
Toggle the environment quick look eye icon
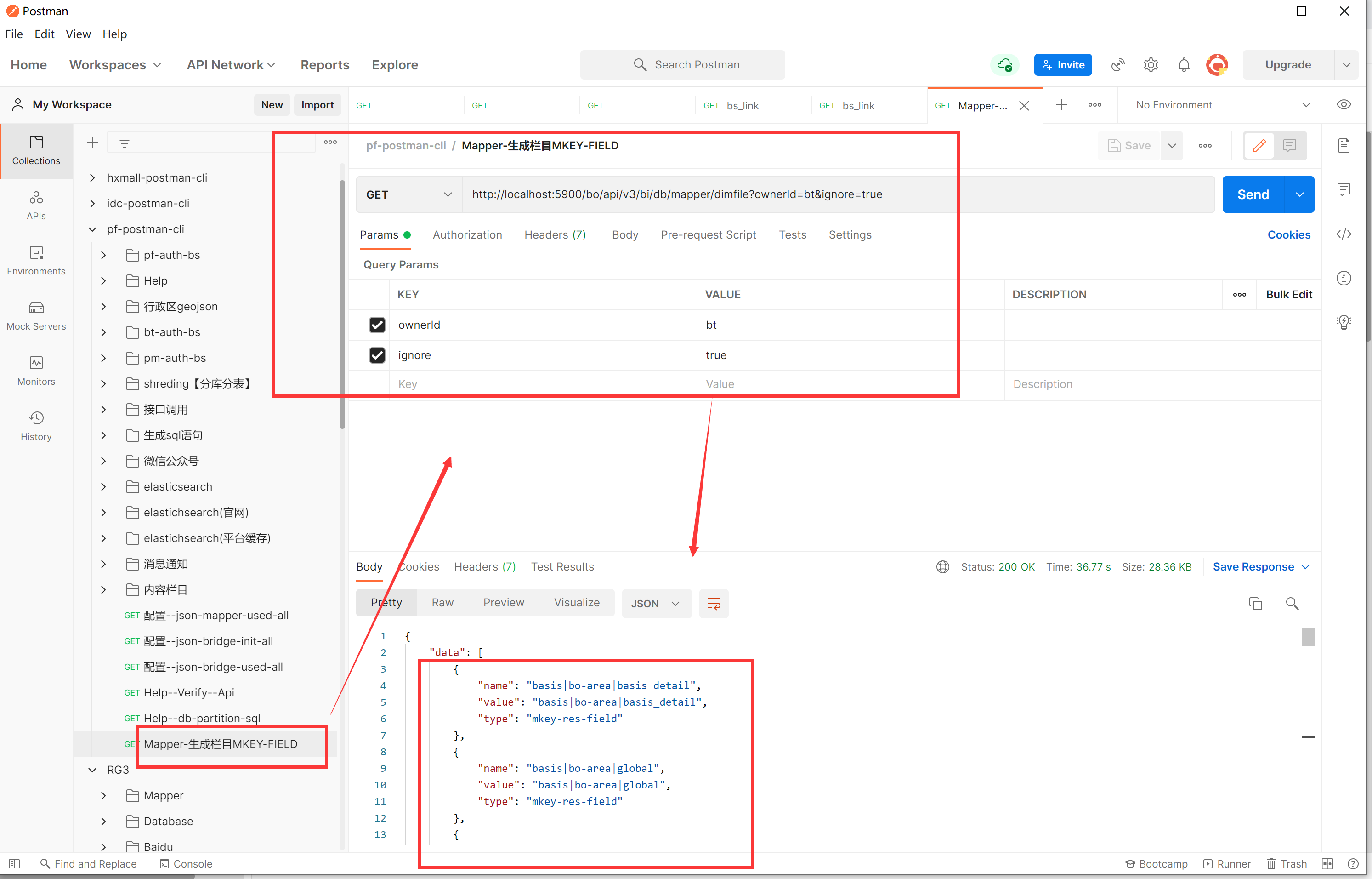(x=1344, y=104)
